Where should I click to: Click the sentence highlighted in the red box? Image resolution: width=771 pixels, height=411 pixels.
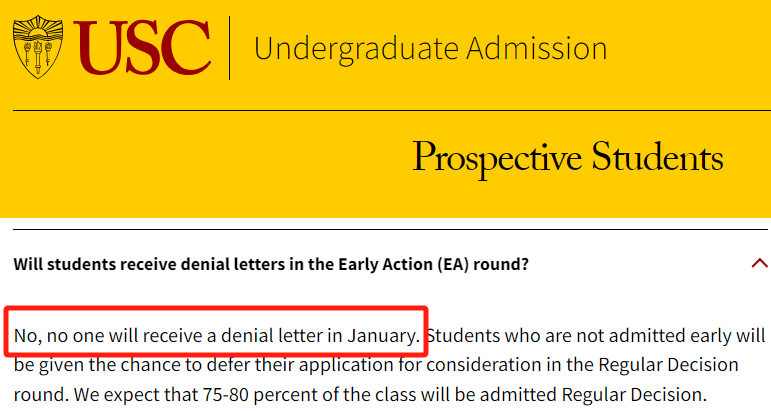pyautogui.click(x=216, y=335)
